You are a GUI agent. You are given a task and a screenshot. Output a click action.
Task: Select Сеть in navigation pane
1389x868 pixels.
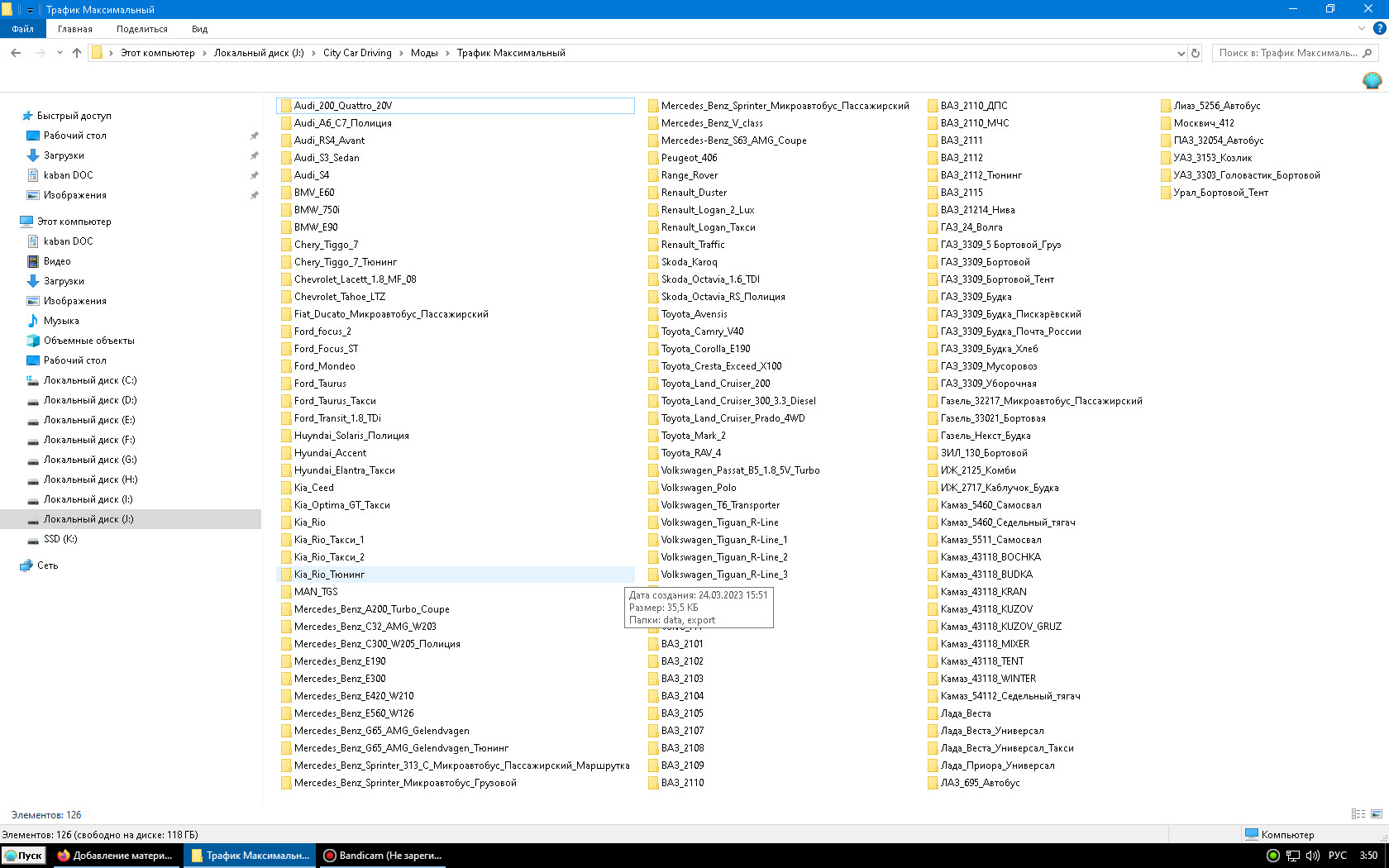coord(47,565)
